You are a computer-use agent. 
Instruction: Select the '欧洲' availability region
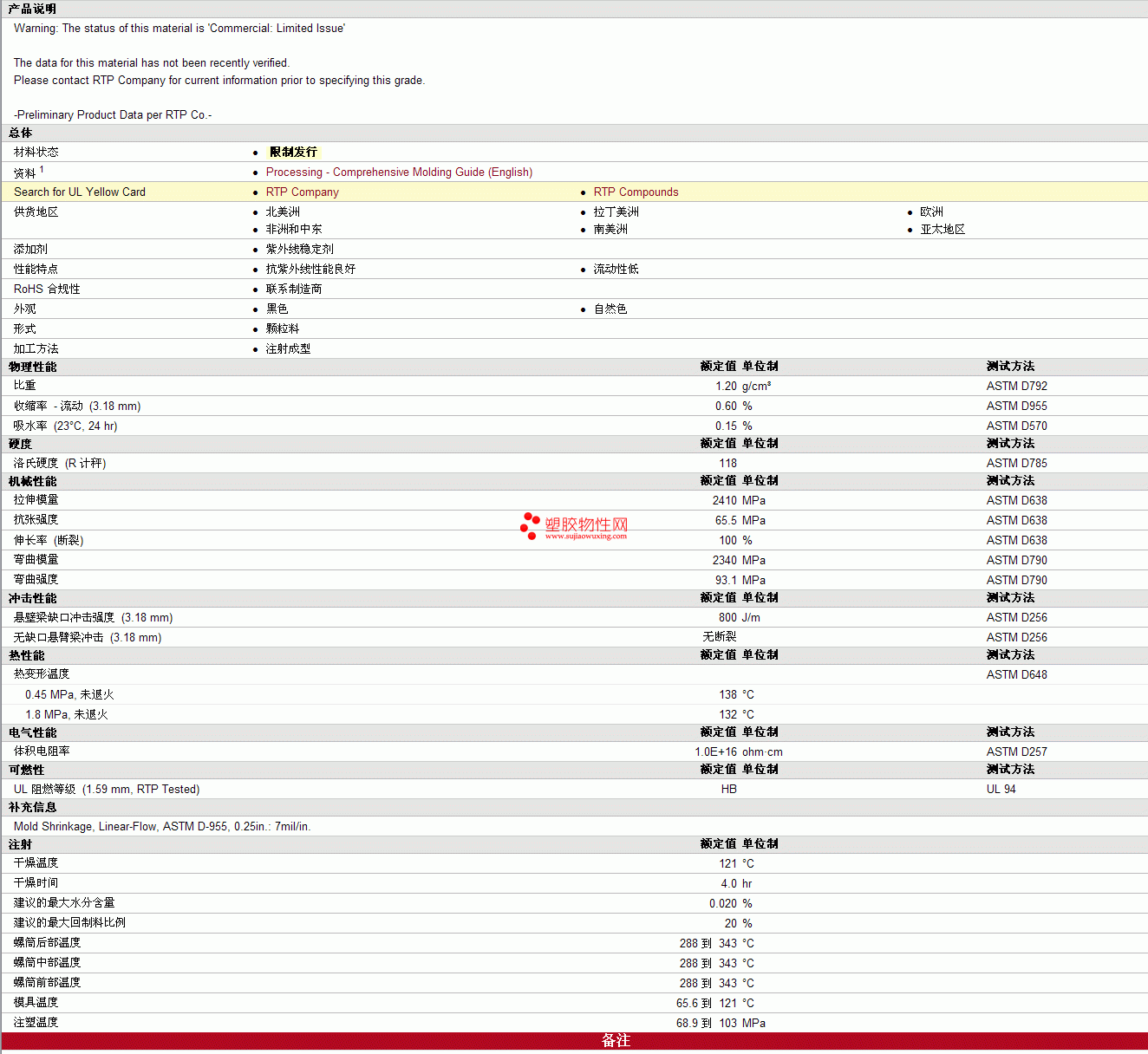click(x=932, y=212)
